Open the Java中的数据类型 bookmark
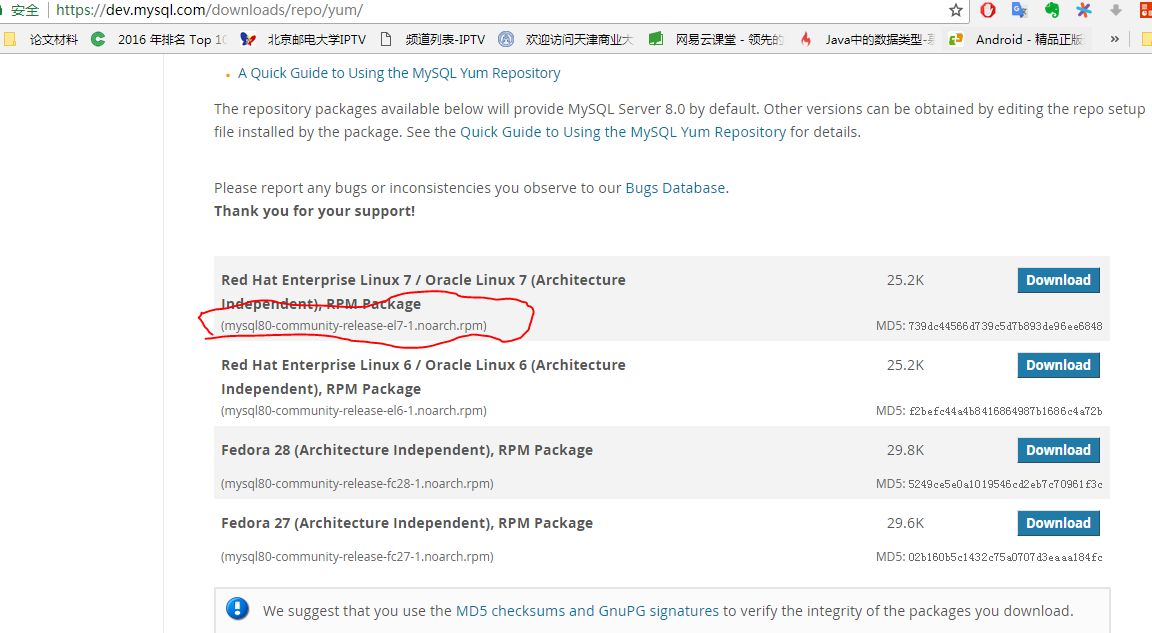Image resolution: width=1152 pixels, height=633 pixels. pyautogui.click(x=867, y=40)
